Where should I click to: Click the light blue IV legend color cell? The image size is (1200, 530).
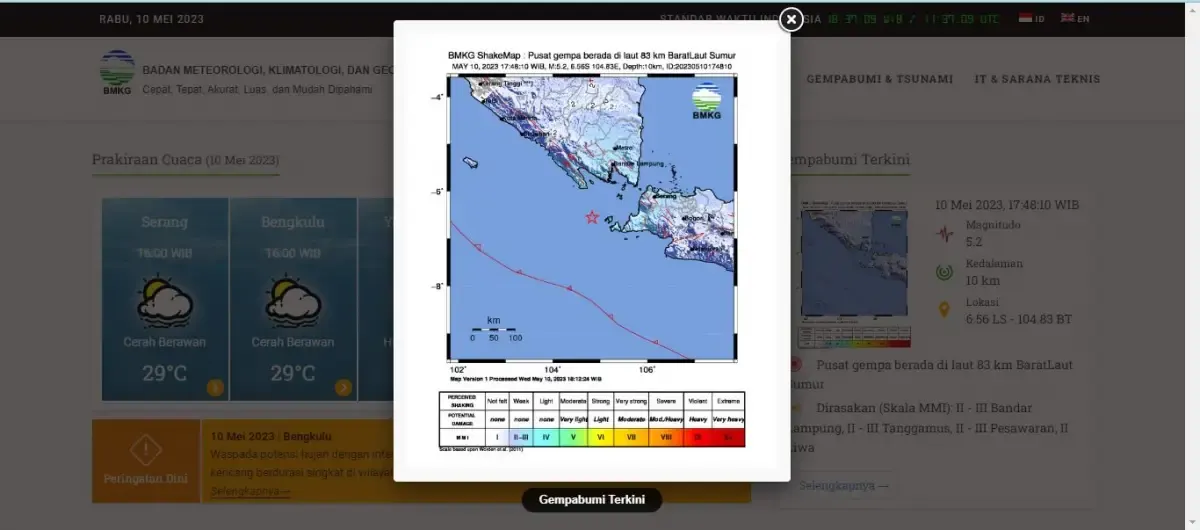(x=546, y=438)
